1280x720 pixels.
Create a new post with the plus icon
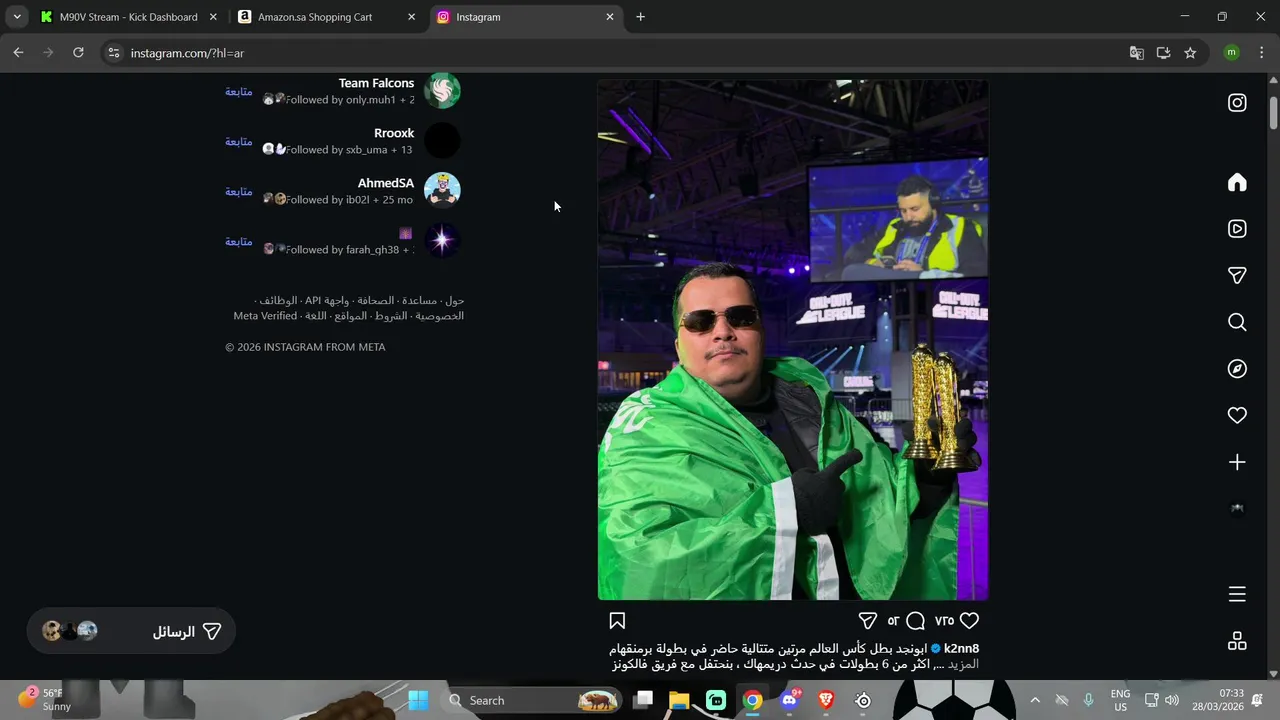pos(1237,462)
